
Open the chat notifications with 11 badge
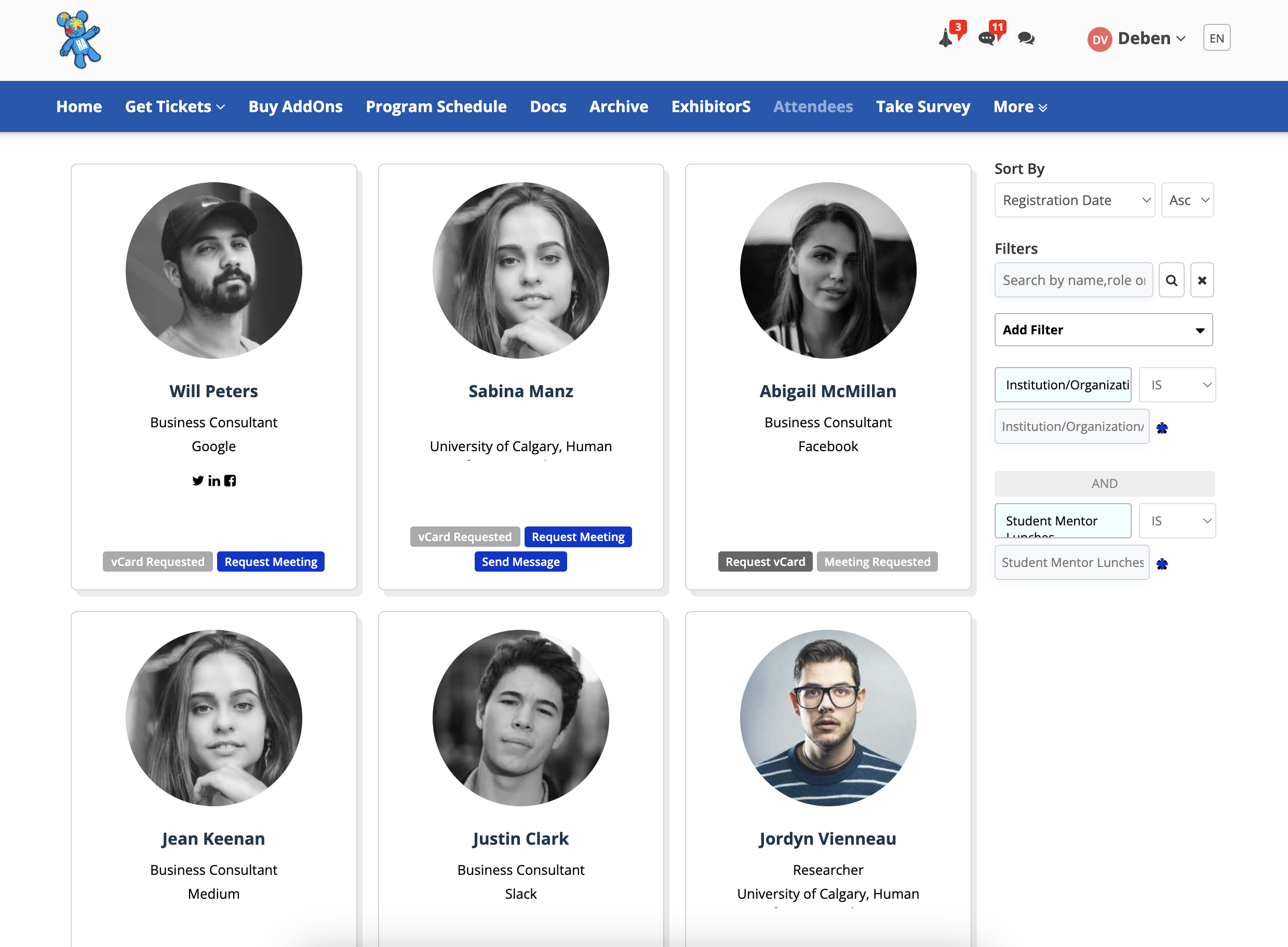987,38
